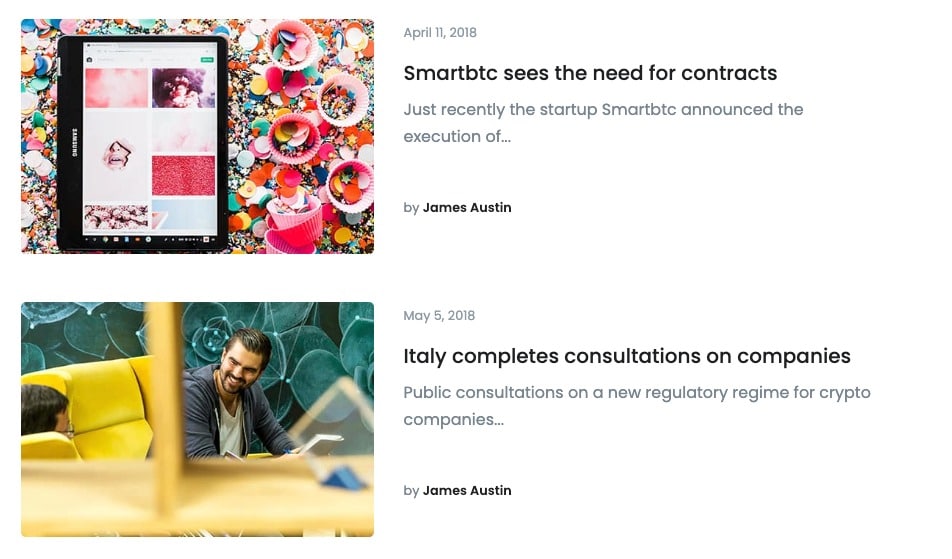Click the smiling bearded man in the photo
Viewport: 952px width, 559px height.
237,395
